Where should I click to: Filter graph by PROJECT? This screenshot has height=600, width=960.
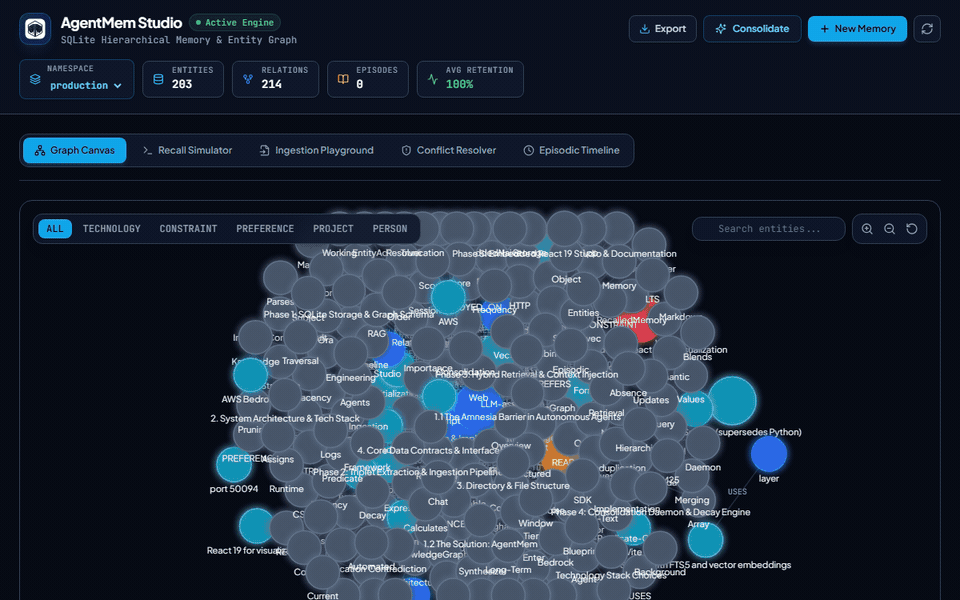[334, 229]
